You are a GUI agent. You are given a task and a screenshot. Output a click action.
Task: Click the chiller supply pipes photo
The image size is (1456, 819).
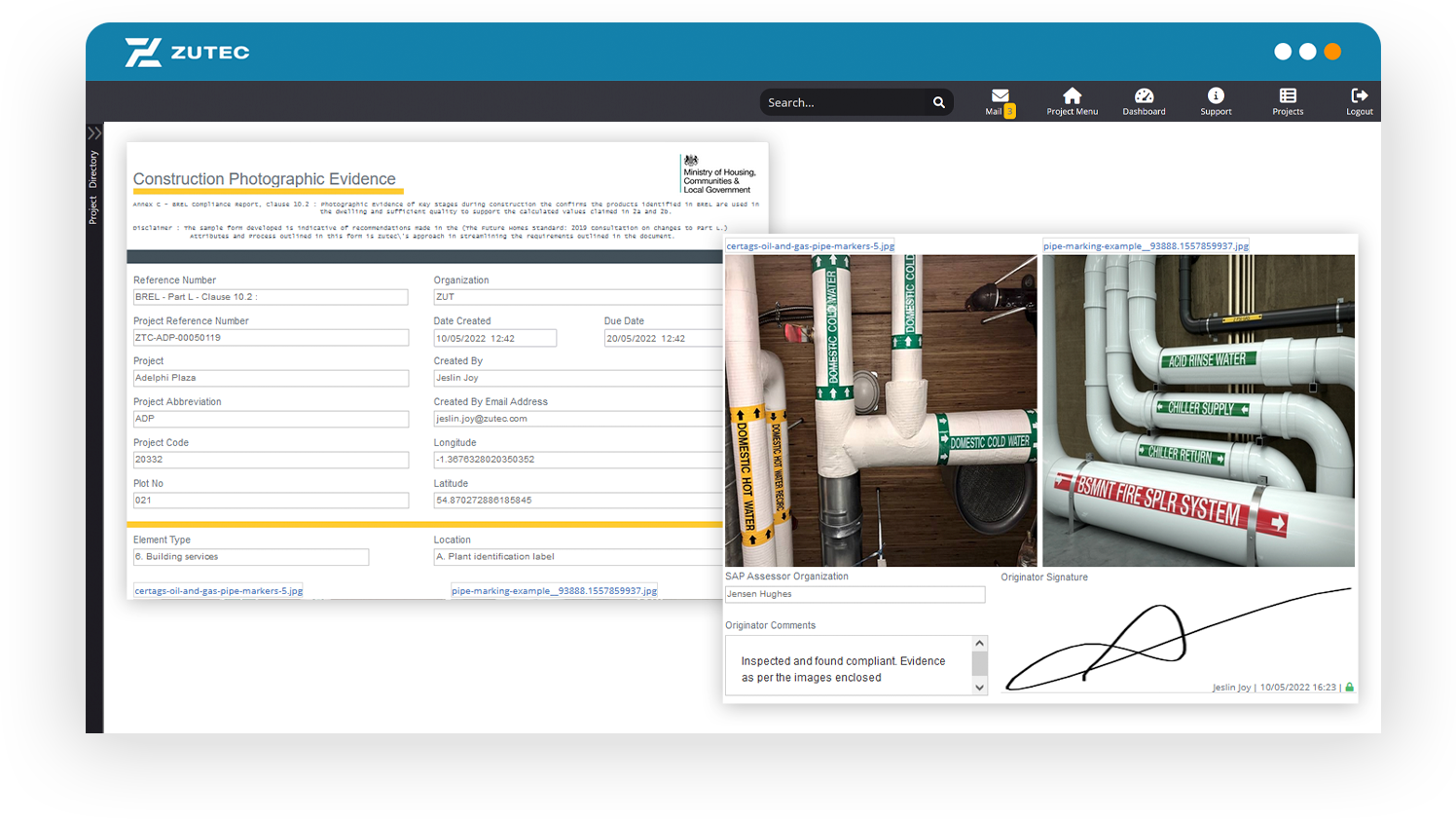pos(1198,410)
